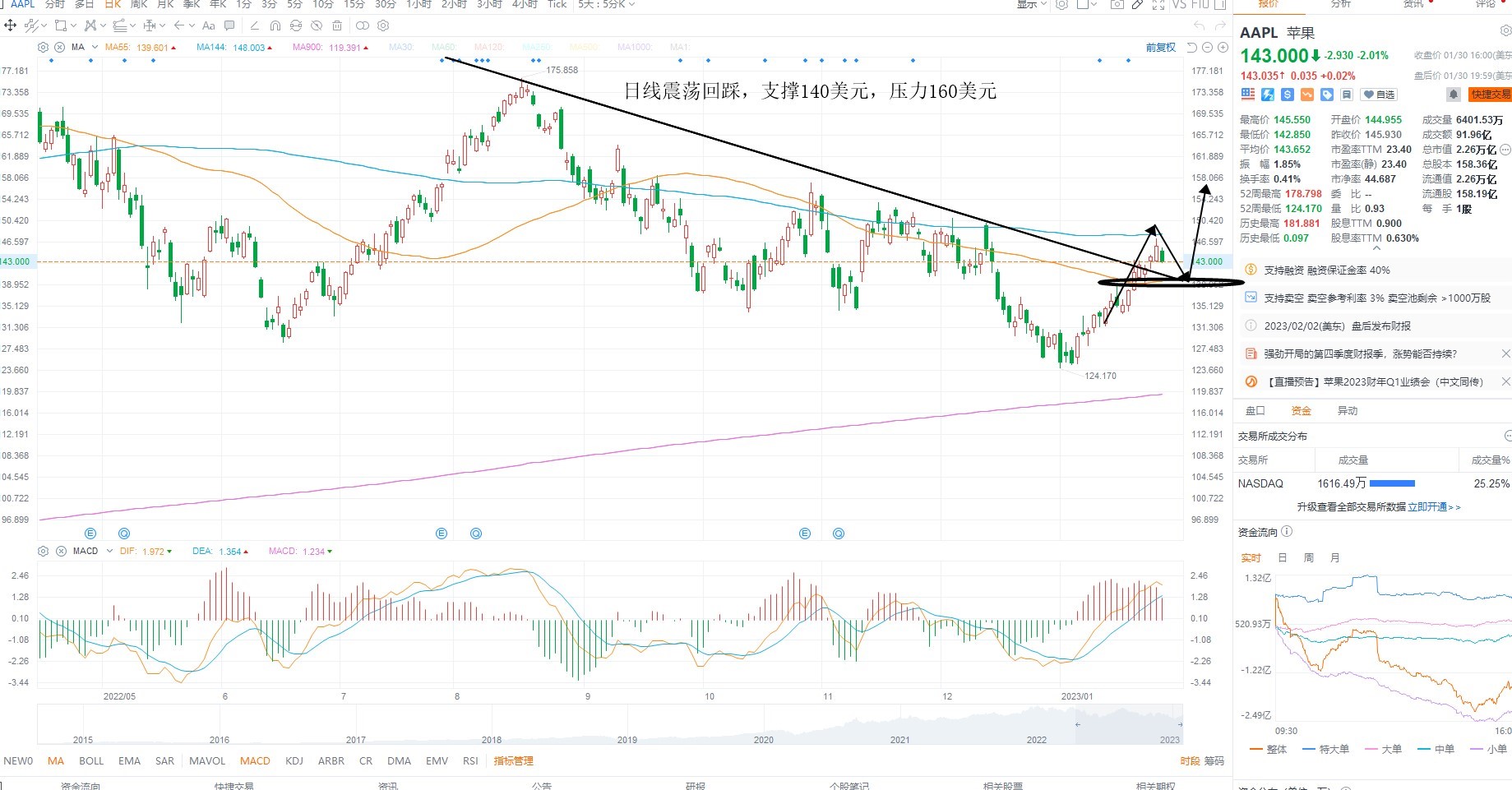This screenshot has height=790, width=1512.
Task: Select the 30分 timeframe
Action: click(x=386, y=4)
